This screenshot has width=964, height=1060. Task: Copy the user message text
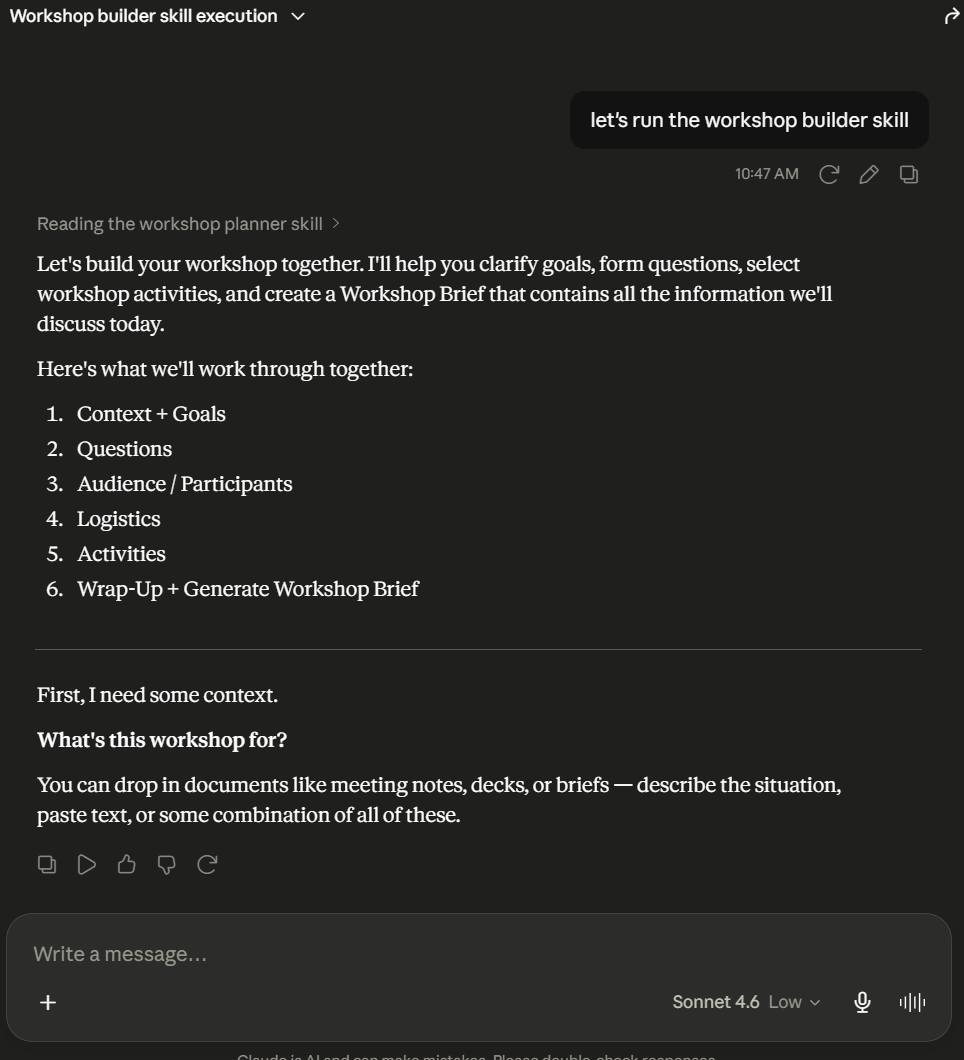pyautogui.click(x=909, y=174)
